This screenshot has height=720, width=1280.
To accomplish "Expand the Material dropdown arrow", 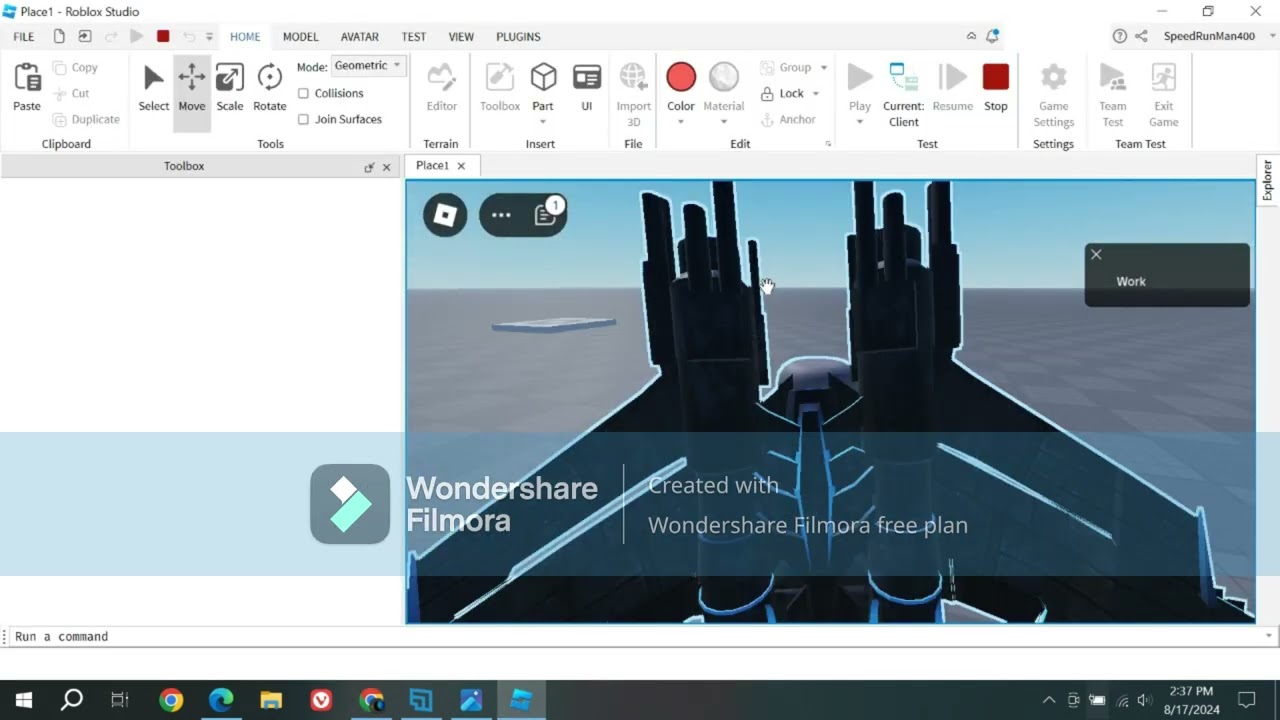I will coord(724,122).
